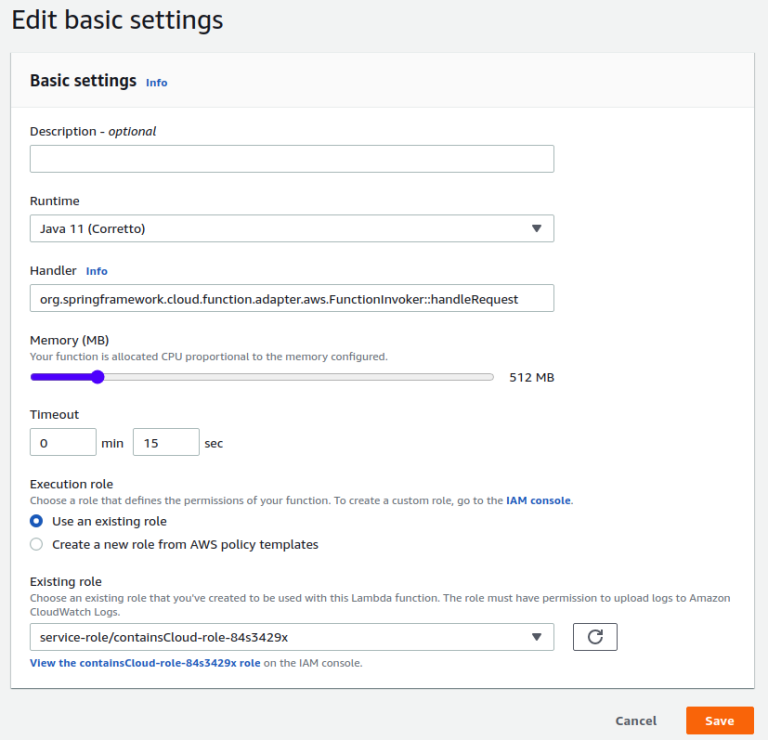Open the Basic settings Info link
Screen dimensions: 768x740
157,83
